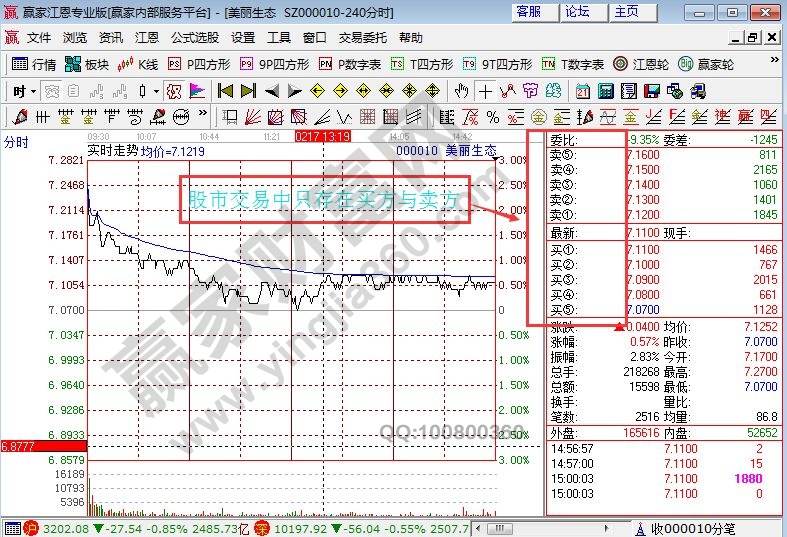Screen dimensions: 787x537
Task: Open the 板块 sector view
Action: click(x=86, y=64)
